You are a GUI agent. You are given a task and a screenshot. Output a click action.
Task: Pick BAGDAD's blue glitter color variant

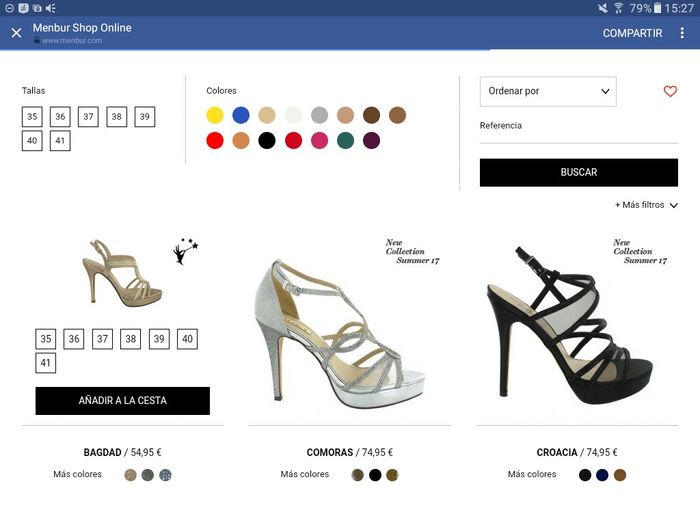pos(165,475)
